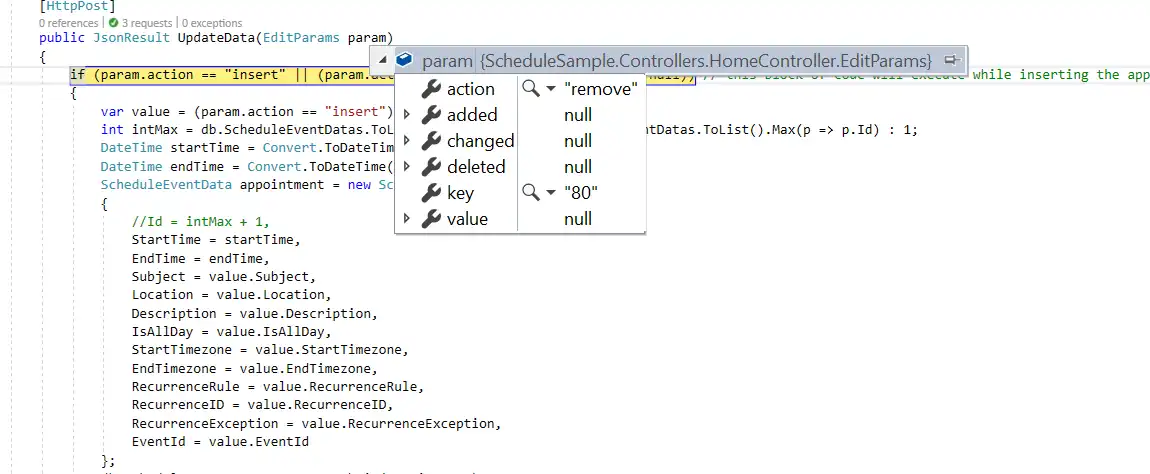This screenshot has width=1150, height=474.
Task: Click 'EventId = value.EventId' line
Action: click(220, 442)
